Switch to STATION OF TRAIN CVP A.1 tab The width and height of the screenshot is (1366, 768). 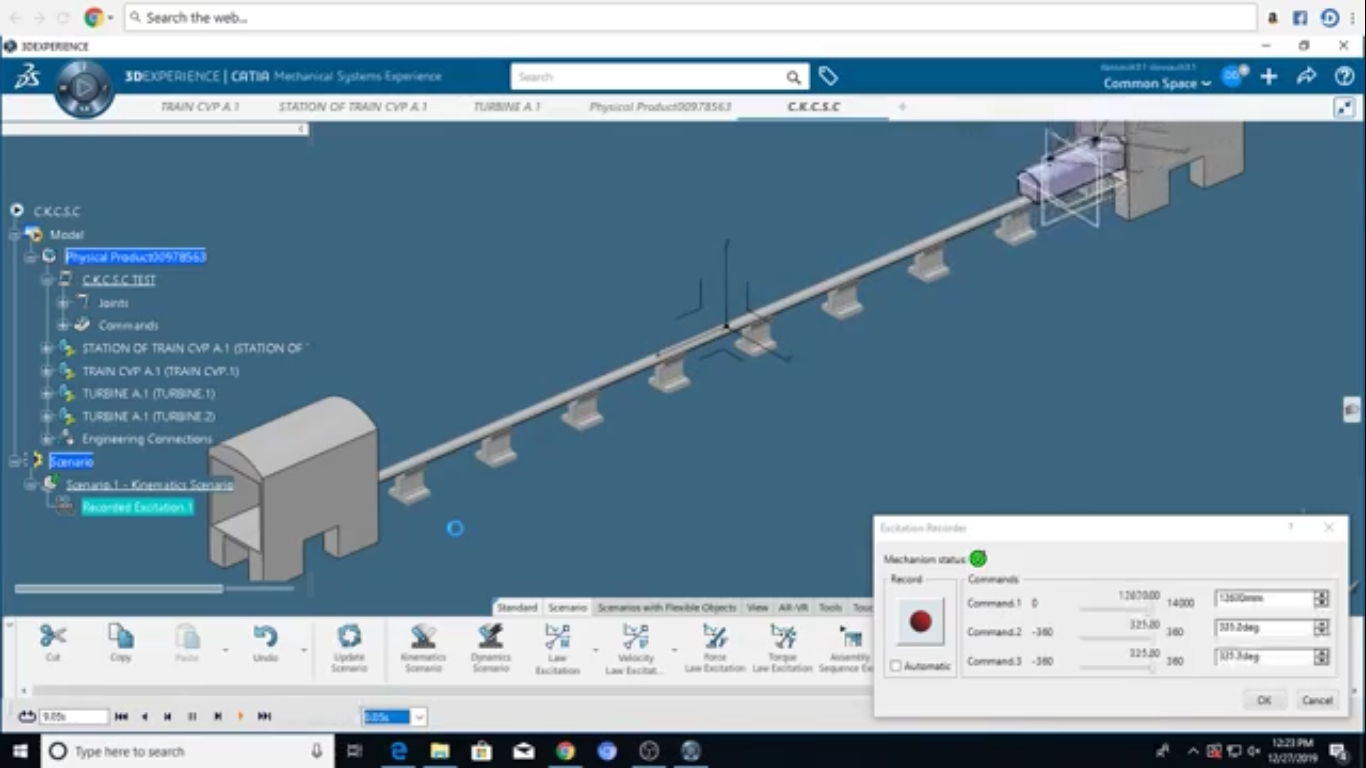pyautogui.click(x=353, y=106)
